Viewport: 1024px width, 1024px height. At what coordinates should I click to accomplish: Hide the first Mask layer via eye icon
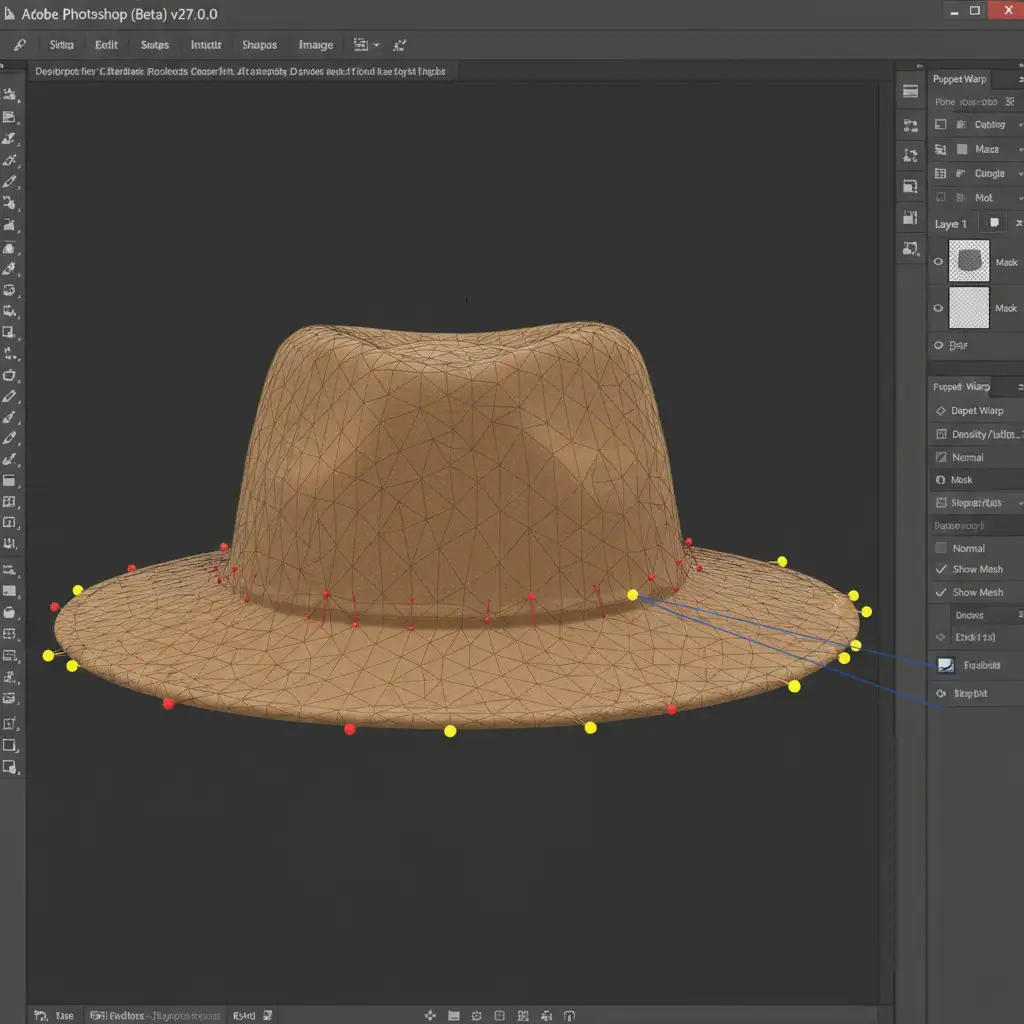coord(938,262)
